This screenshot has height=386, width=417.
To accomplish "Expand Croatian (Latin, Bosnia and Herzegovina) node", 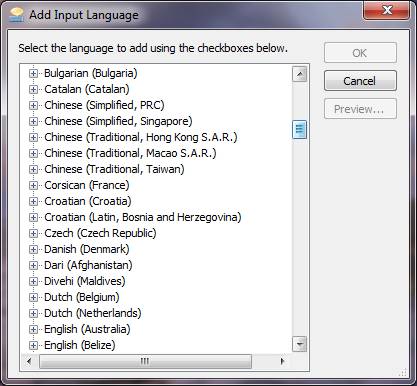I will [33, 217].
